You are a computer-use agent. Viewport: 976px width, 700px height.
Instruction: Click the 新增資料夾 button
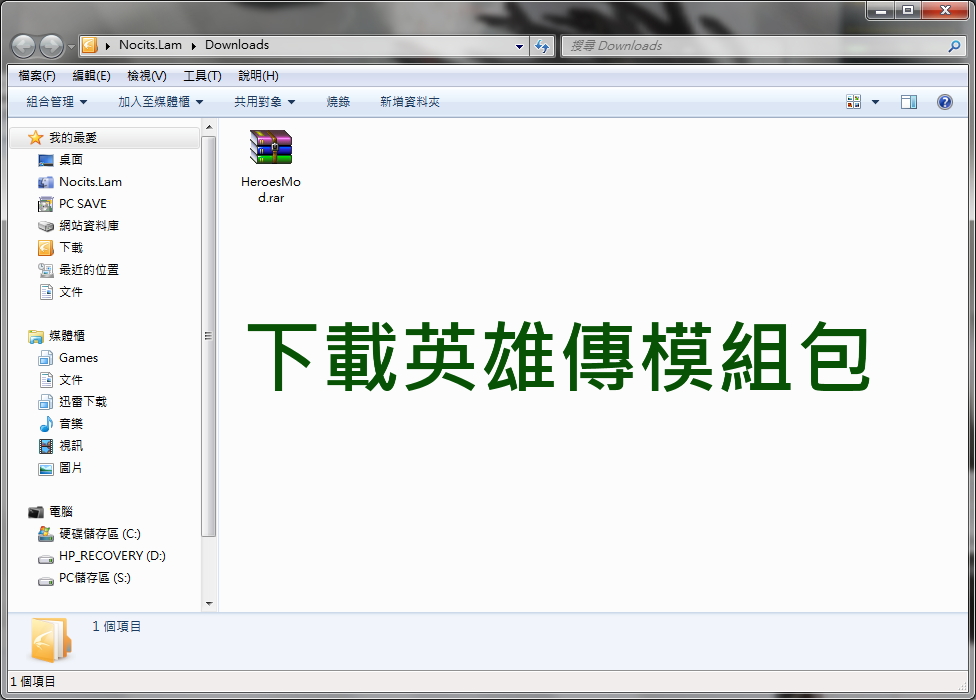tap(410, 102)
